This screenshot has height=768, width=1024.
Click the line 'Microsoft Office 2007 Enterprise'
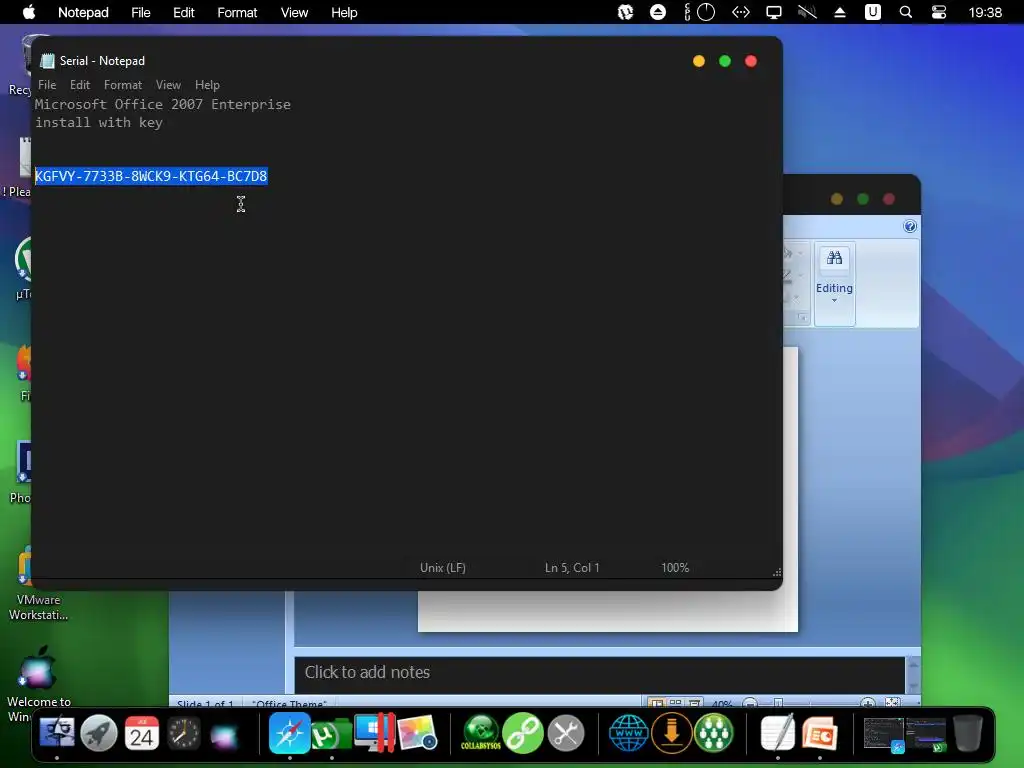coord(163,104)
